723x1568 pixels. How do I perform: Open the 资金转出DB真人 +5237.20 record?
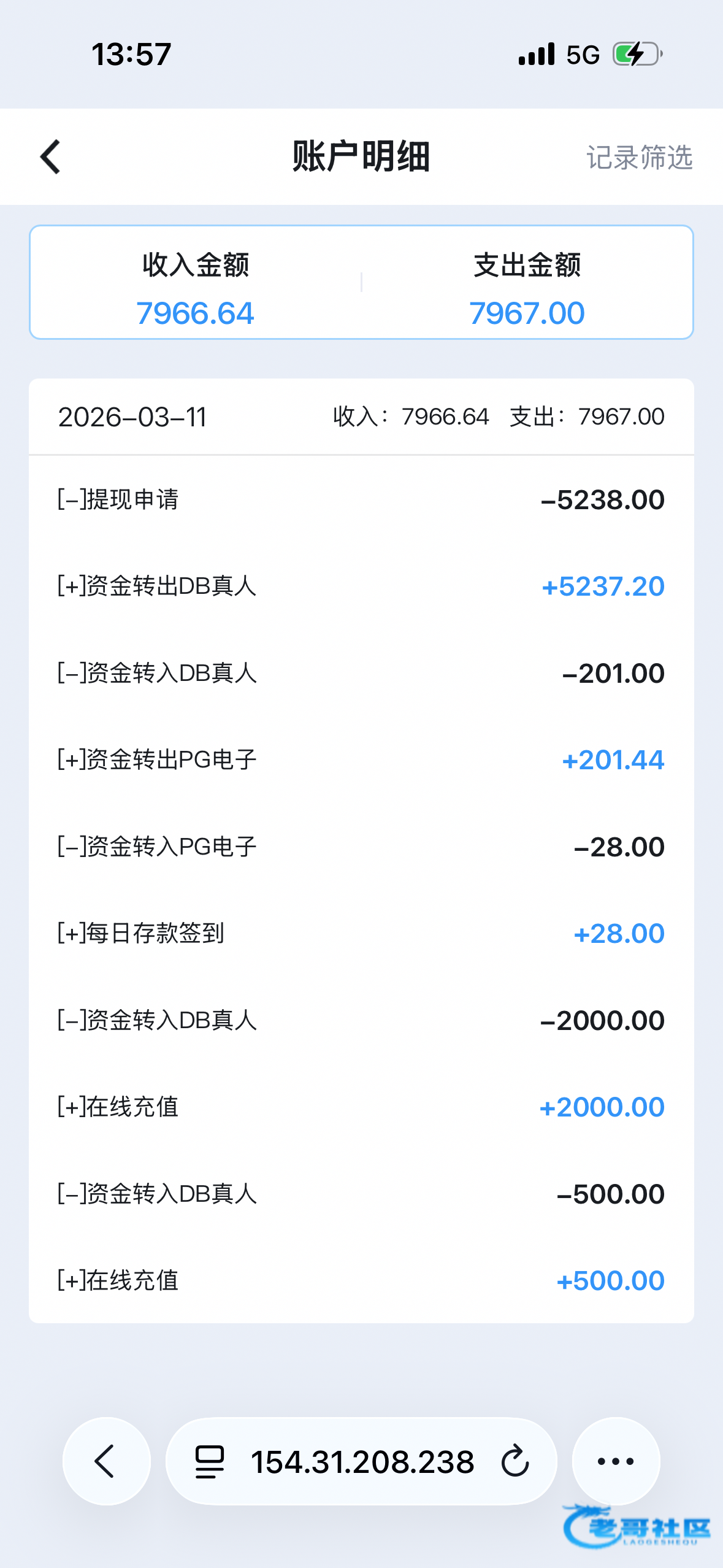[361, 586]
